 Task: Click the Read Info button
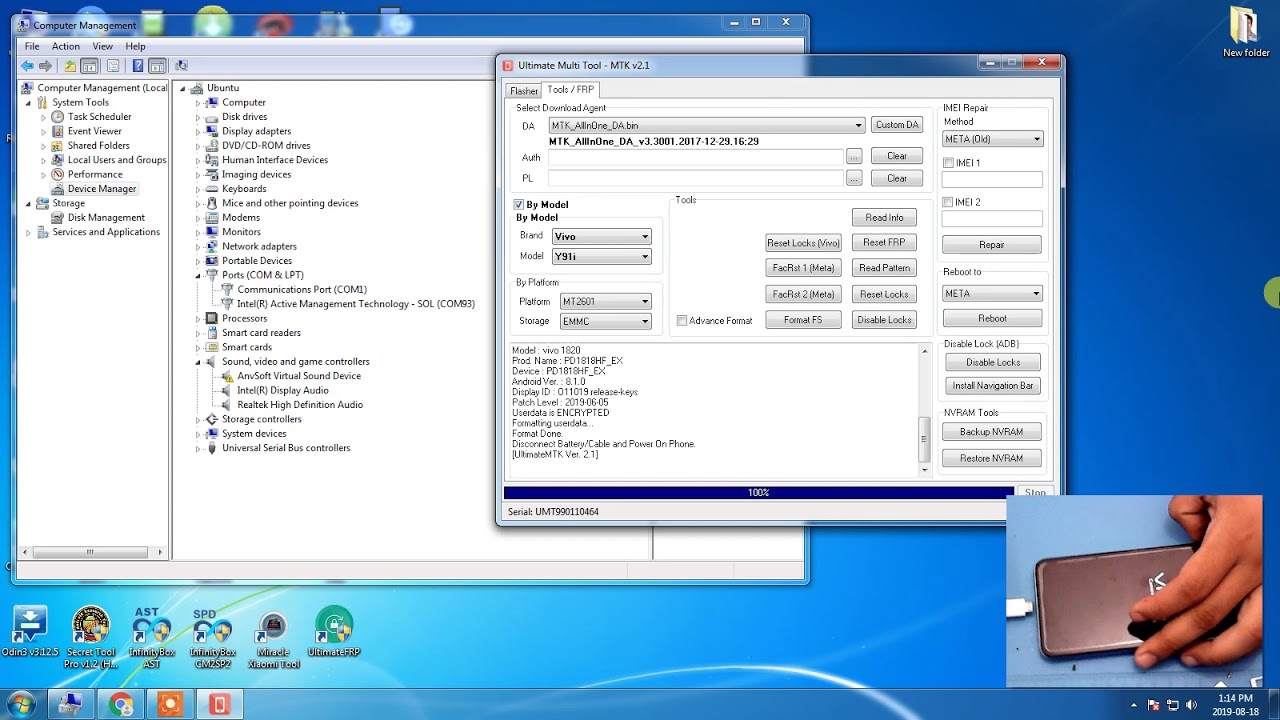point(884,218)
